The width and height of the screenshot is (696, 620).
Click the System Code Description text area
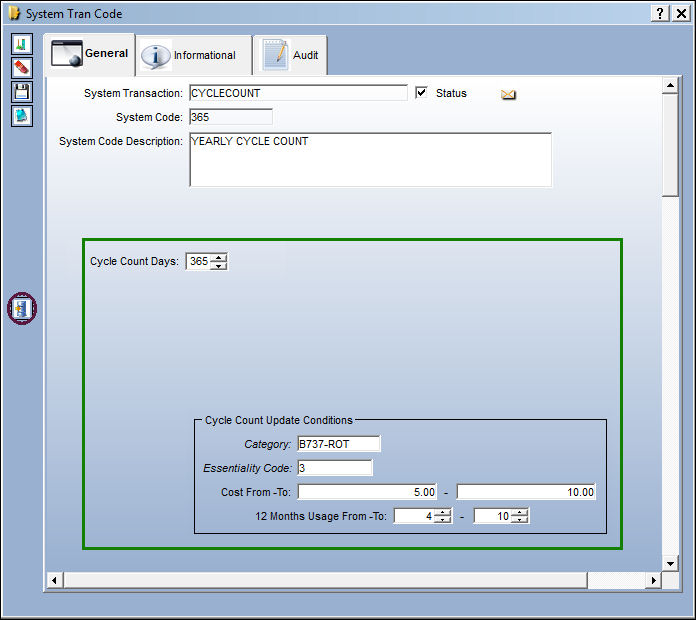click(x=371, y=160)
